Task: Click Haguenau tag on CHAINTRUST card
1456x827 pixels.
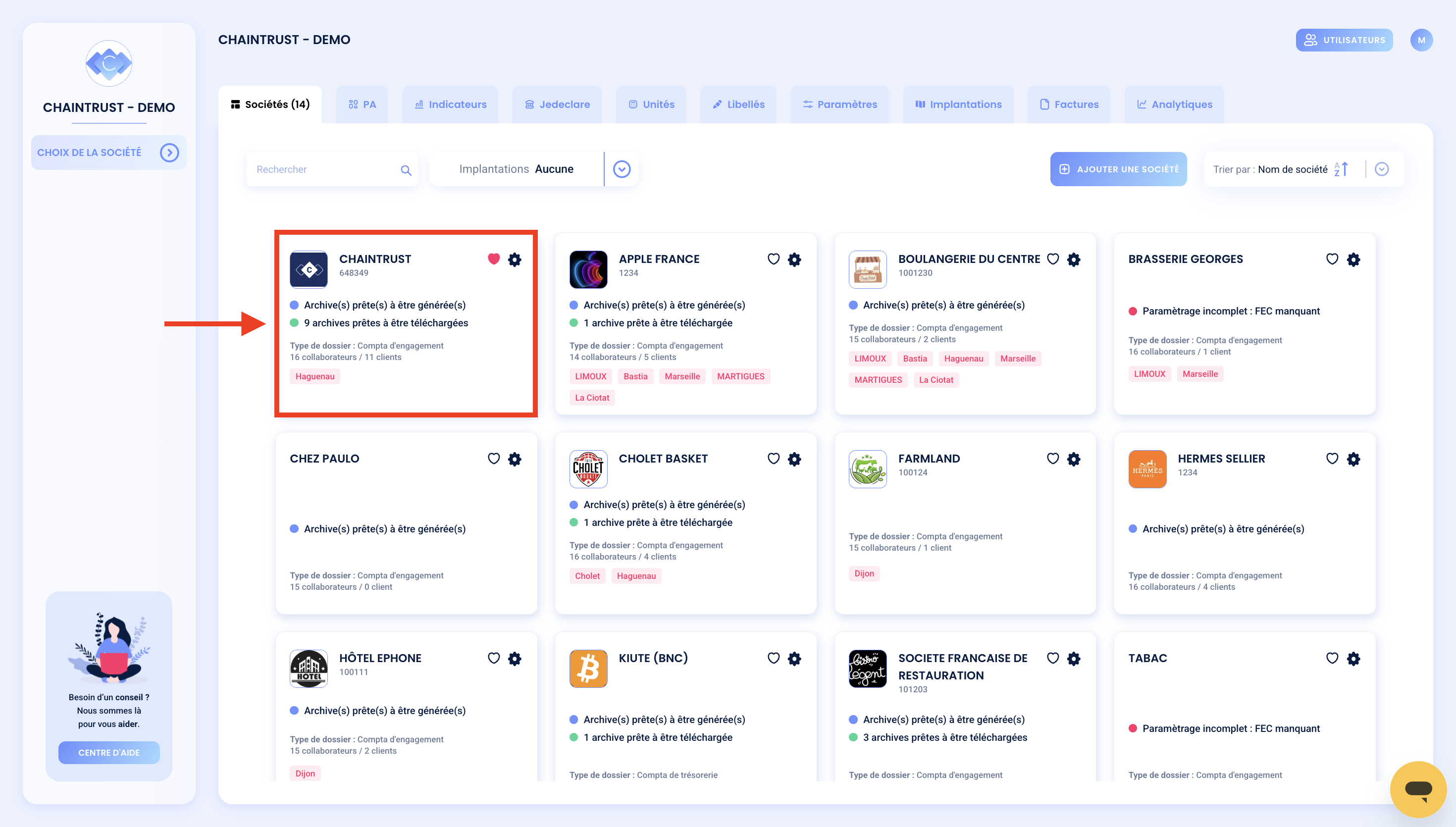Action: (314, 376)
